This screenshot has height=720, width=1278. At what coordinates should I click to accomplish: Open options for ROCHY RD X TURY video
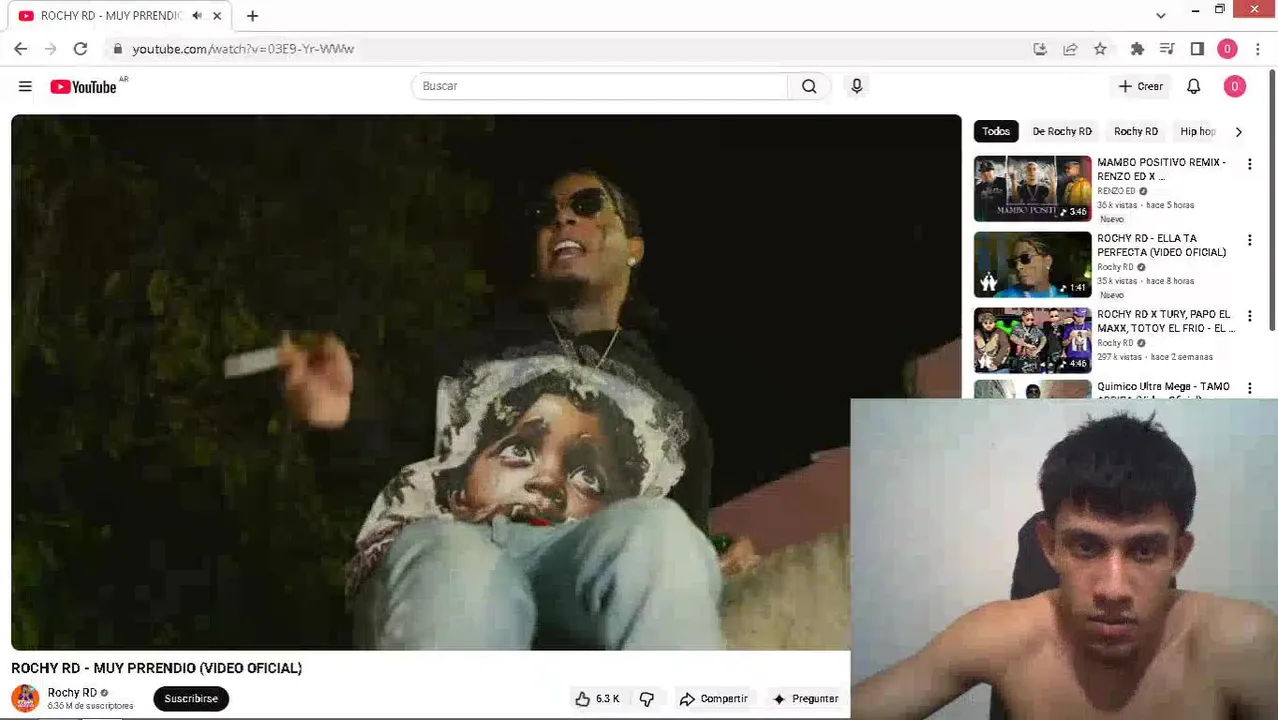point(1249,316)
